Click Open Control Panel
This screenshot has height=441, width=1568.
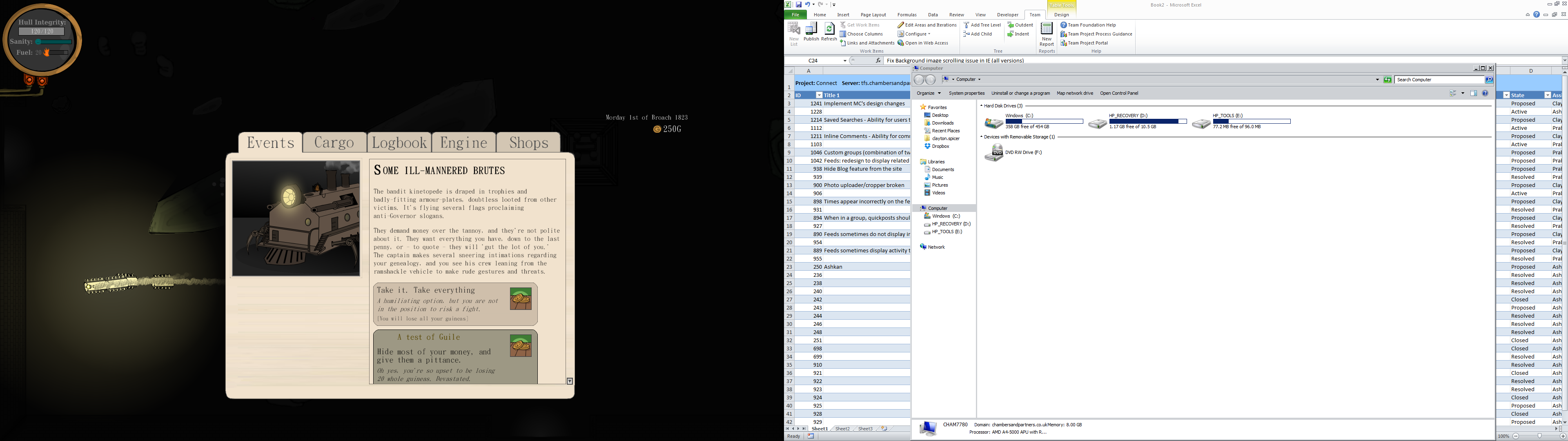(x=1119, y=93)
